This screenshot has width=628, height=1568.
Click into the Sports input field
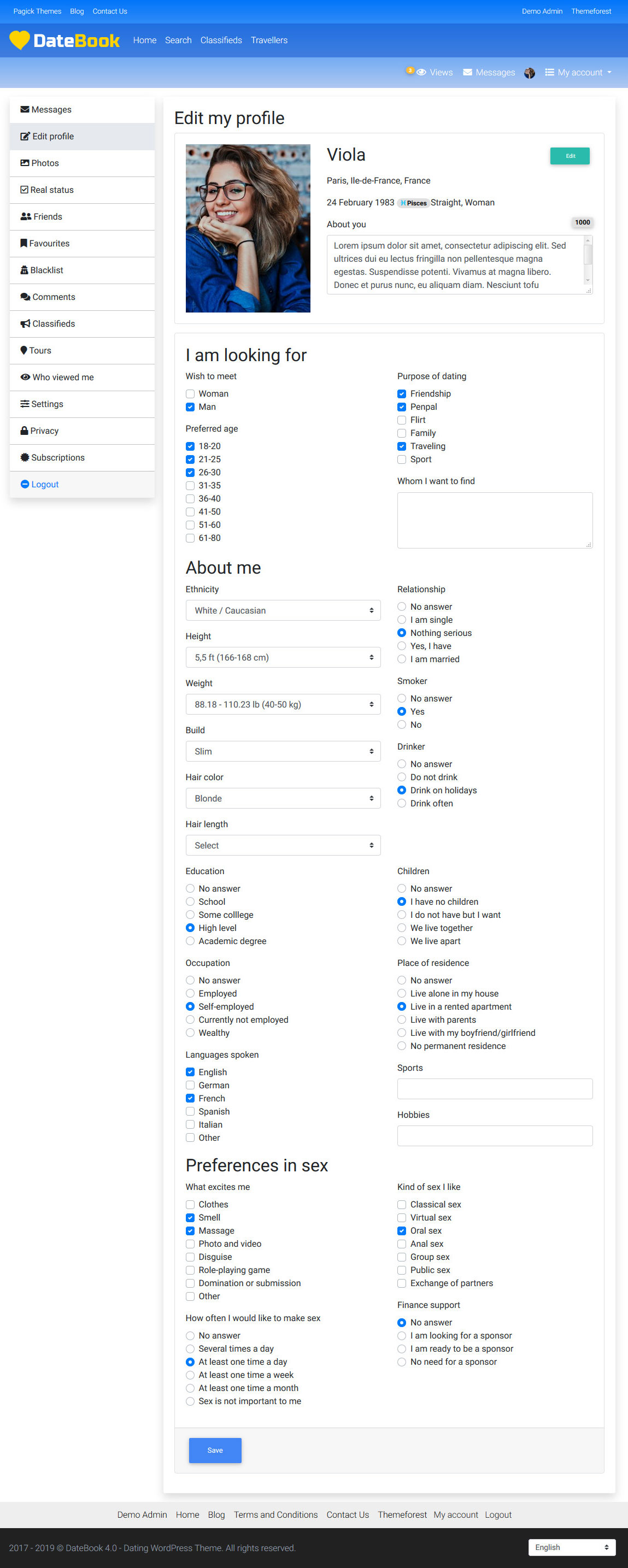tap(495, 1089)
